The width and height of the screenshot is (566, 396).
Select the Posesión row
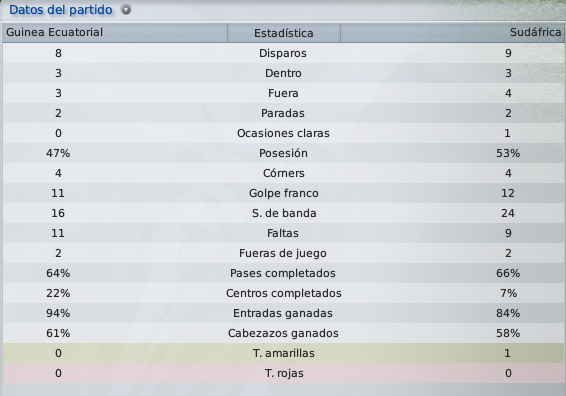pyautogui.click(x=283, y=153)
